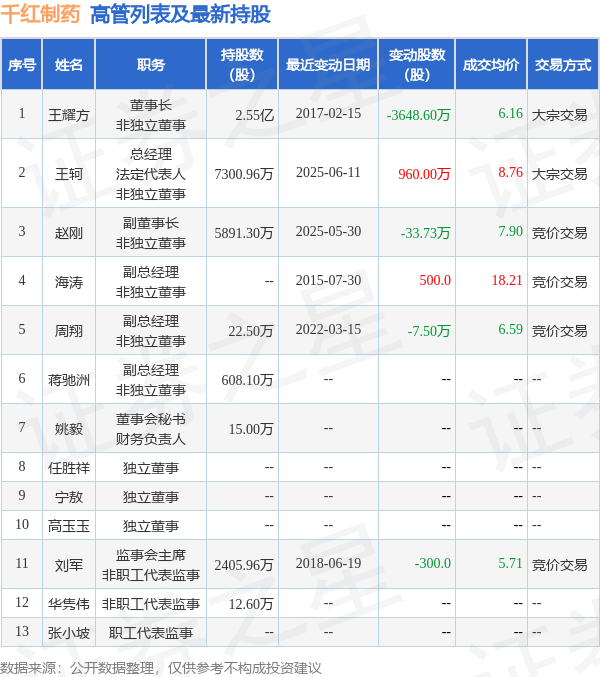Select the 序号 column header
The height and width of the screenshot is (677, 600).
(21, 64)
